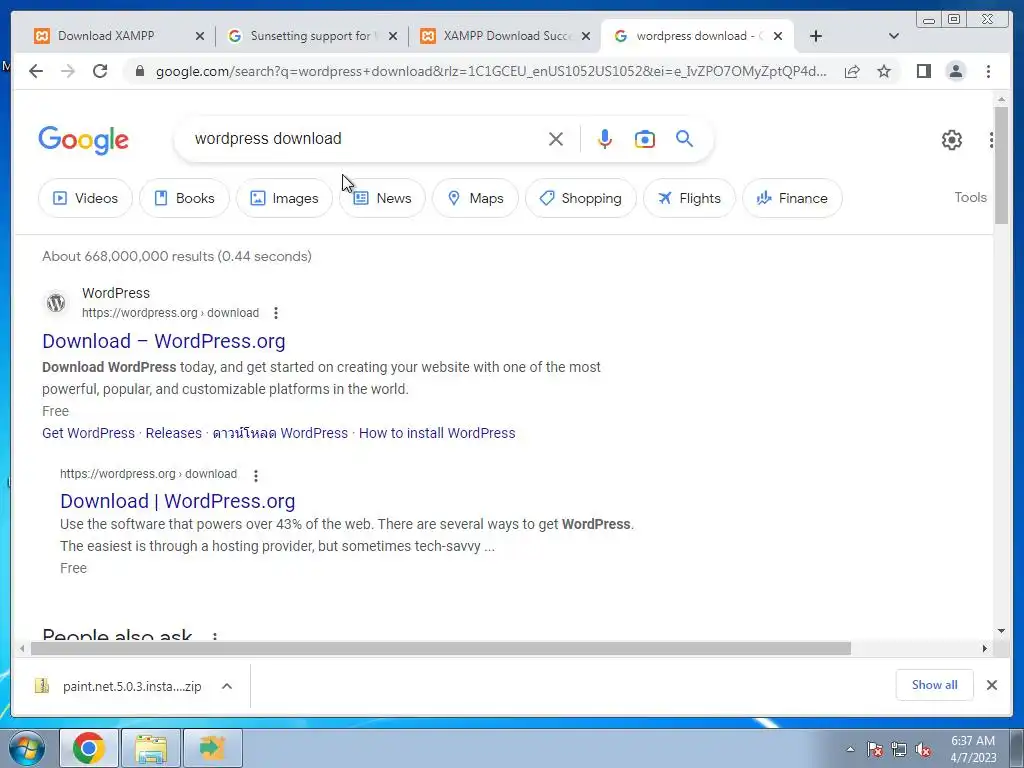Click the forward navigation arrow

(68, 71)
